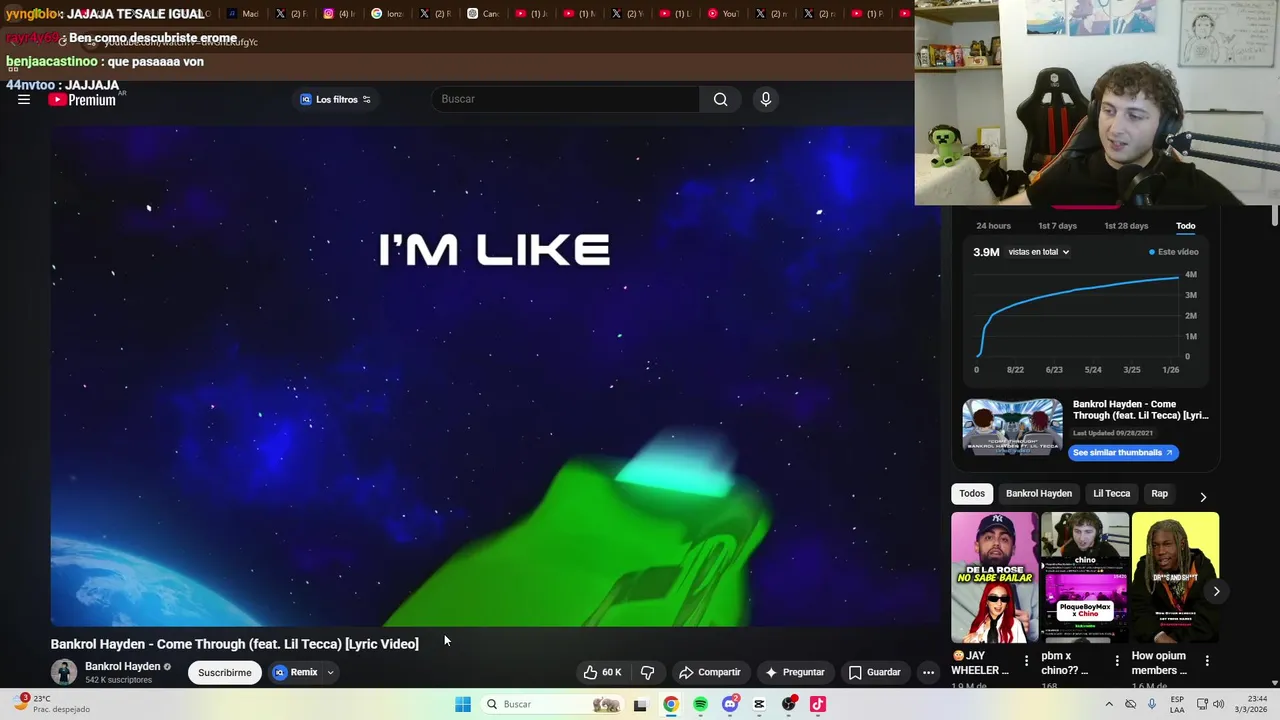Click the Preguntar button

795,672
